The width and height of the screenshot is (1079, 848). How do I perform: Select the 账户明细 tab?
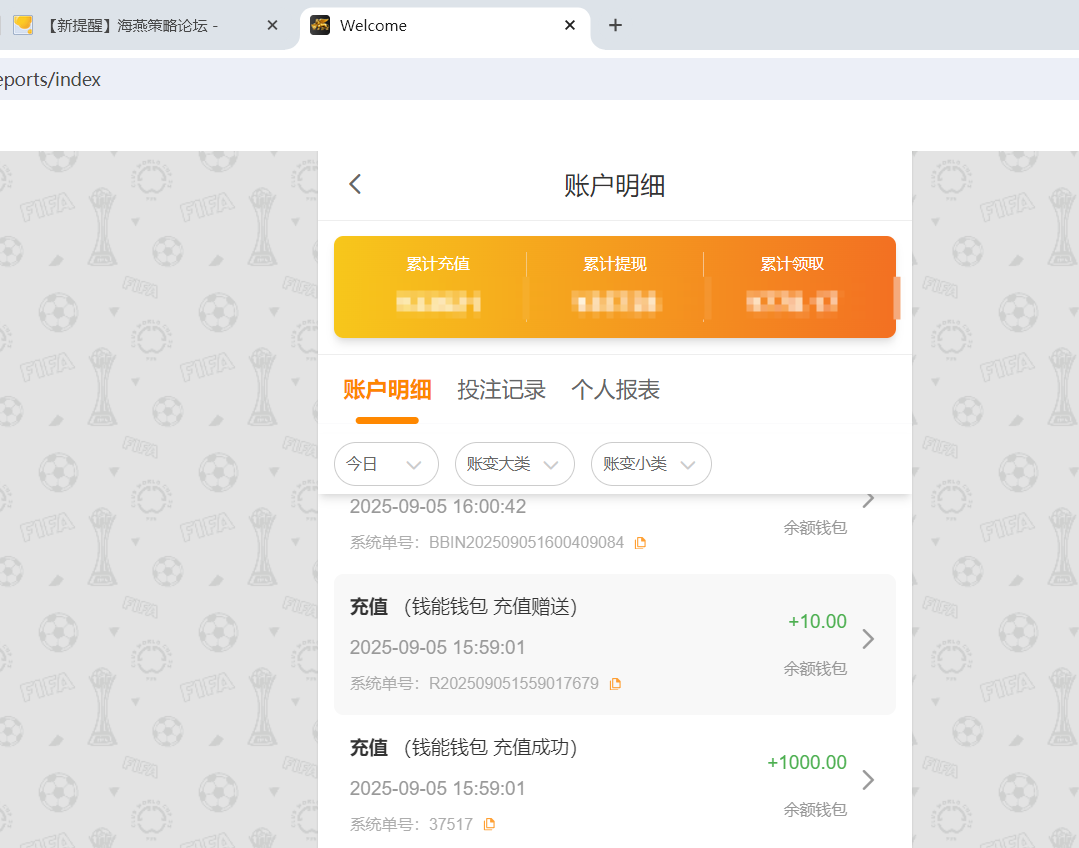[x=387, y=390]
